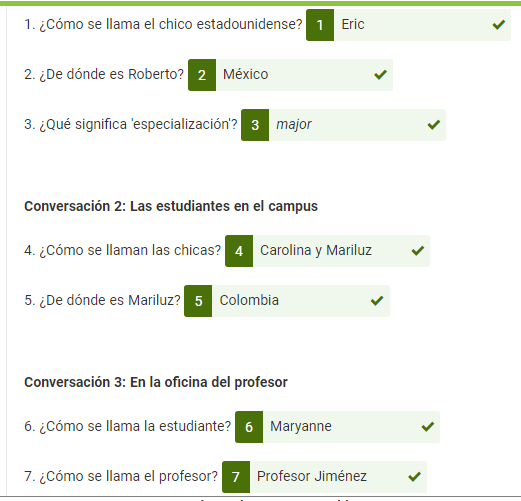Click the checkmark beside México answer
This screenshot has width=521, height=501.
[x=380, y=75]
